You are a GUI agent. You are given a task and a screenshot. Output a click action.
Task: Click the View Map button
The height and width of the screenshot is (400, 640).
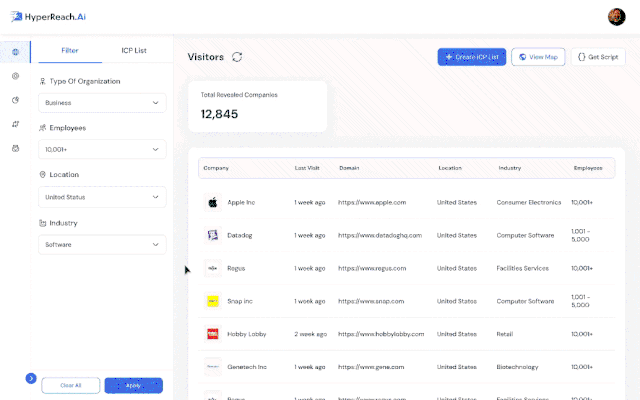[x=537, y=57]
